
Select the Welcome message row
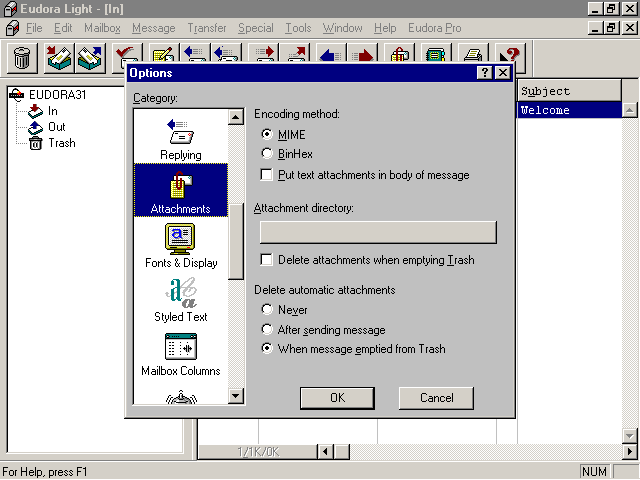569,110
